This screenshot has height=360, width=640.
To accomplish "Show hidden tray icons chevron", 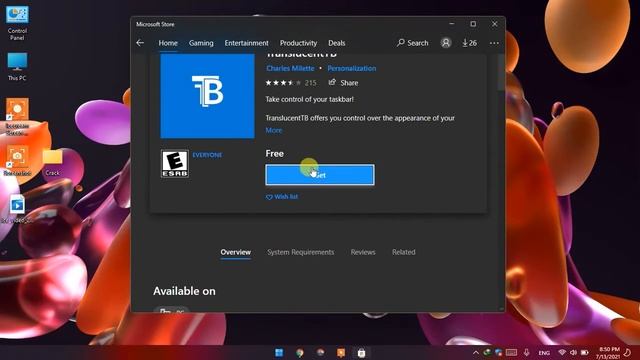I will (x=476, y=353).
